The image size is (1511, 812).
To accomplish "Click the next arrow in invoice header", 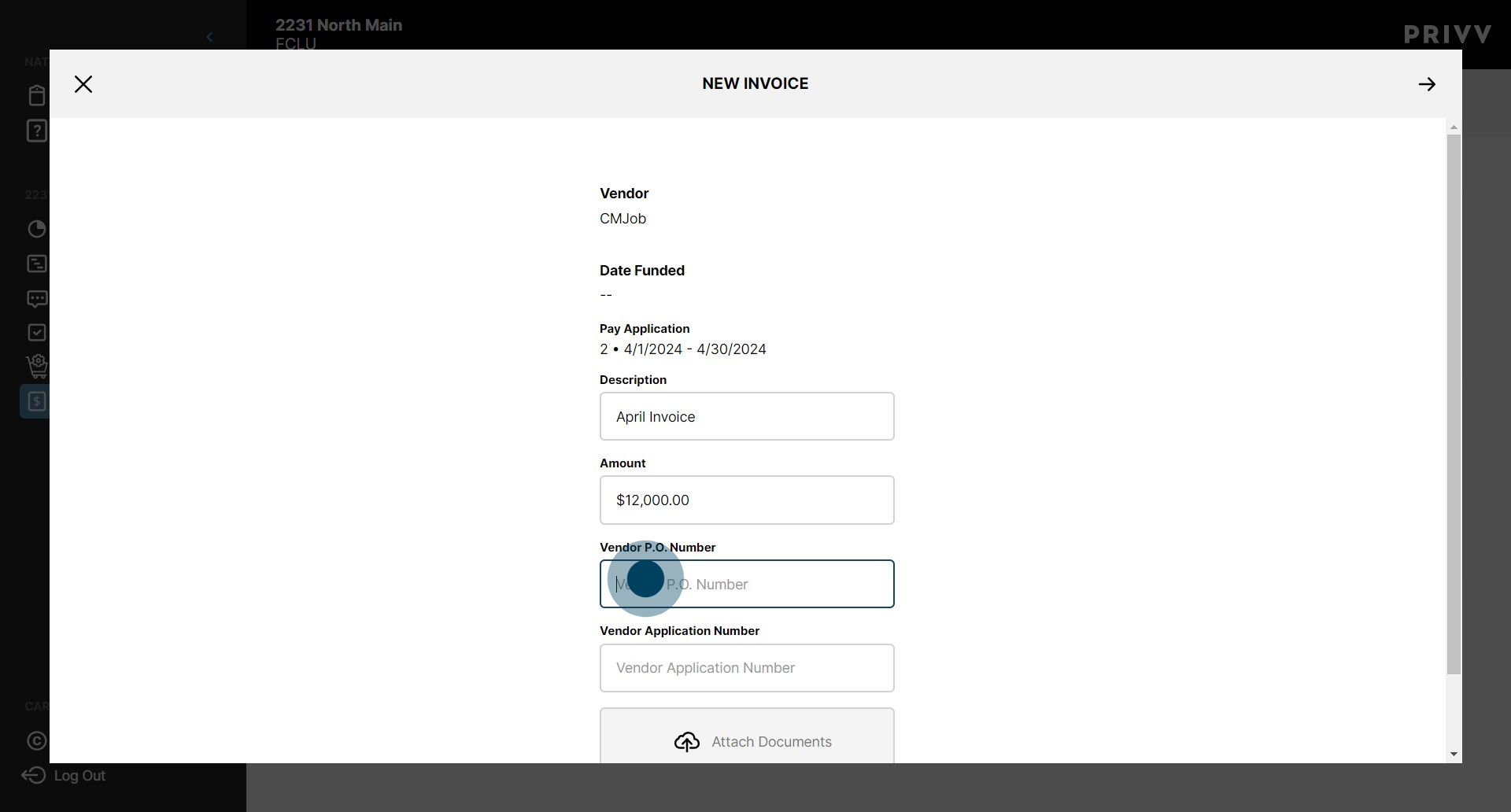I will click(x=1427, y=84).
